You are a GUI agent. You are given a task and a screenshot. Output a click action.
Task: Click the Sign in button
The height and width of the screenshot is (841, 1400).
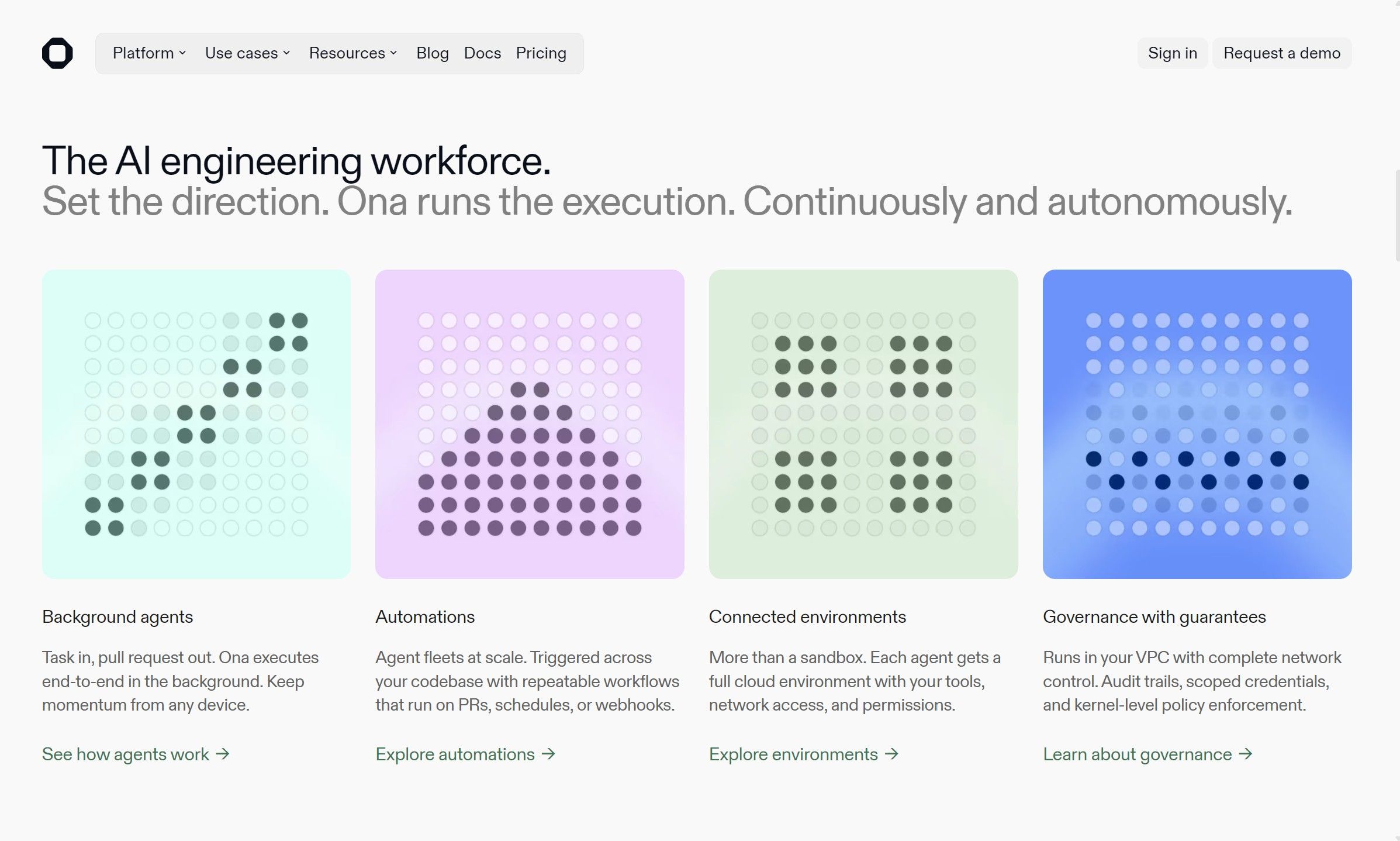coord(1173,53)
